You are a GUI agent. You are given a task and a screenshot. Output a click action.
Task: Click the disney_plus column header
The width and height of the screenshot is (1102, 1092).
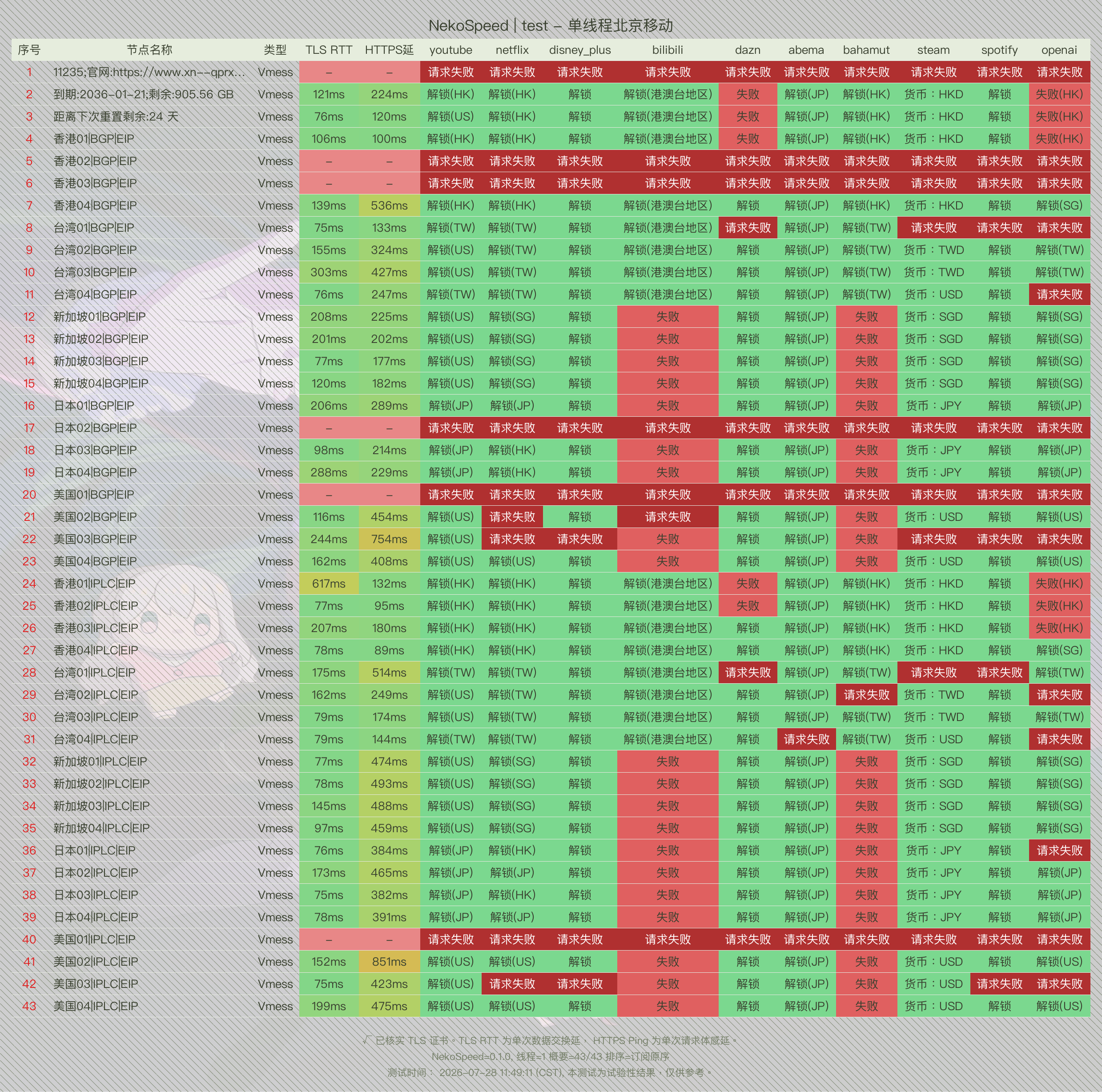[579, 50]
